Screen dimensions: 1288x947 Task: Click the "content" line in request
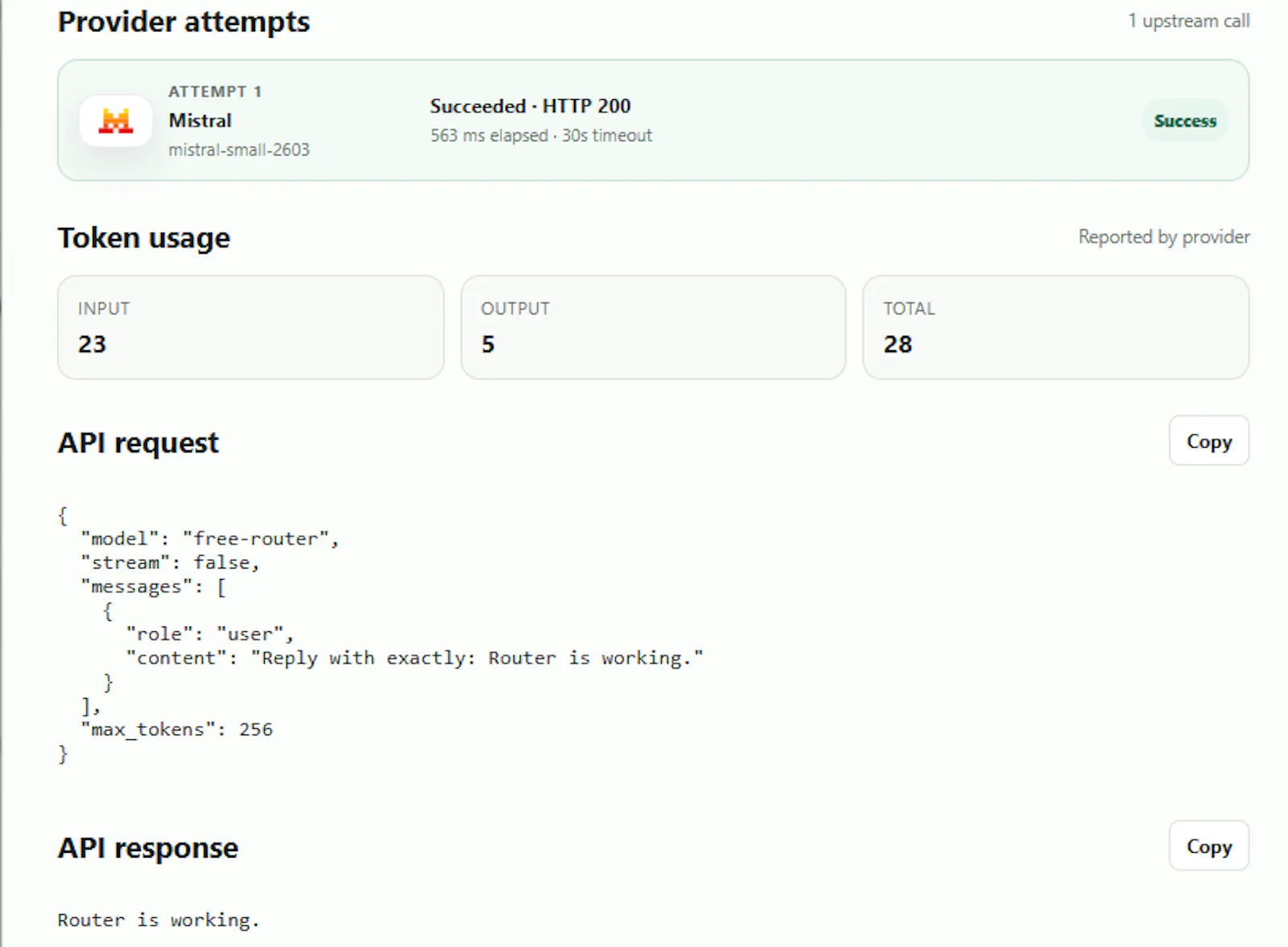pos(415,658)
